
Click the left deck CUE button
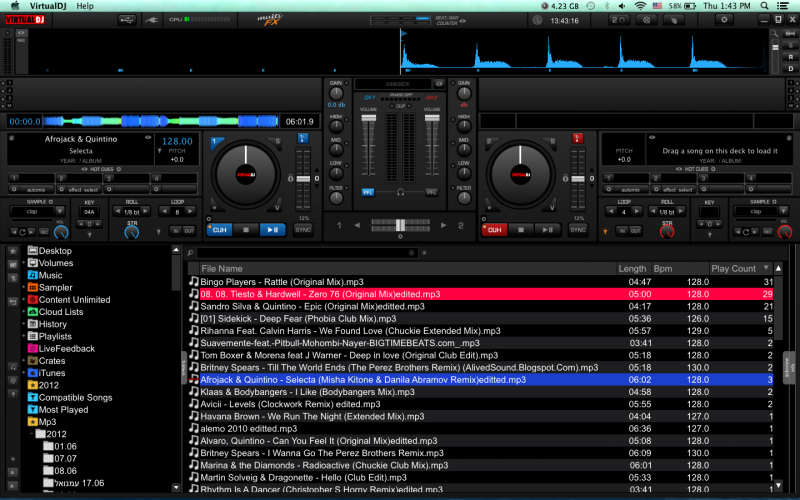pos(220,229)
